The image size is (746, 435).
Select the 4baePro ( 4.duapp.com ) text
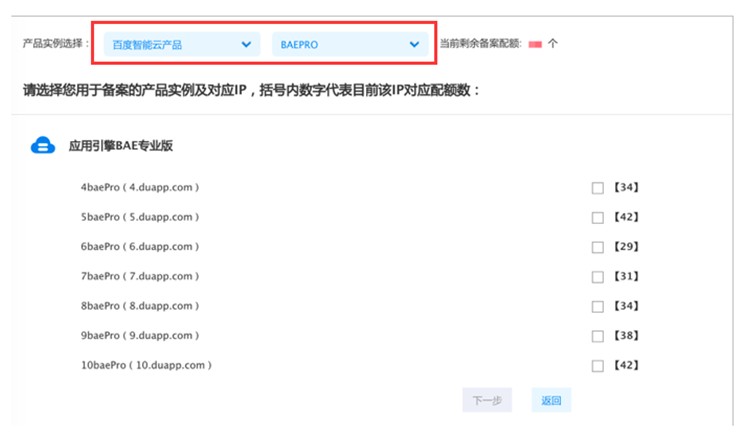click(140, 187)
